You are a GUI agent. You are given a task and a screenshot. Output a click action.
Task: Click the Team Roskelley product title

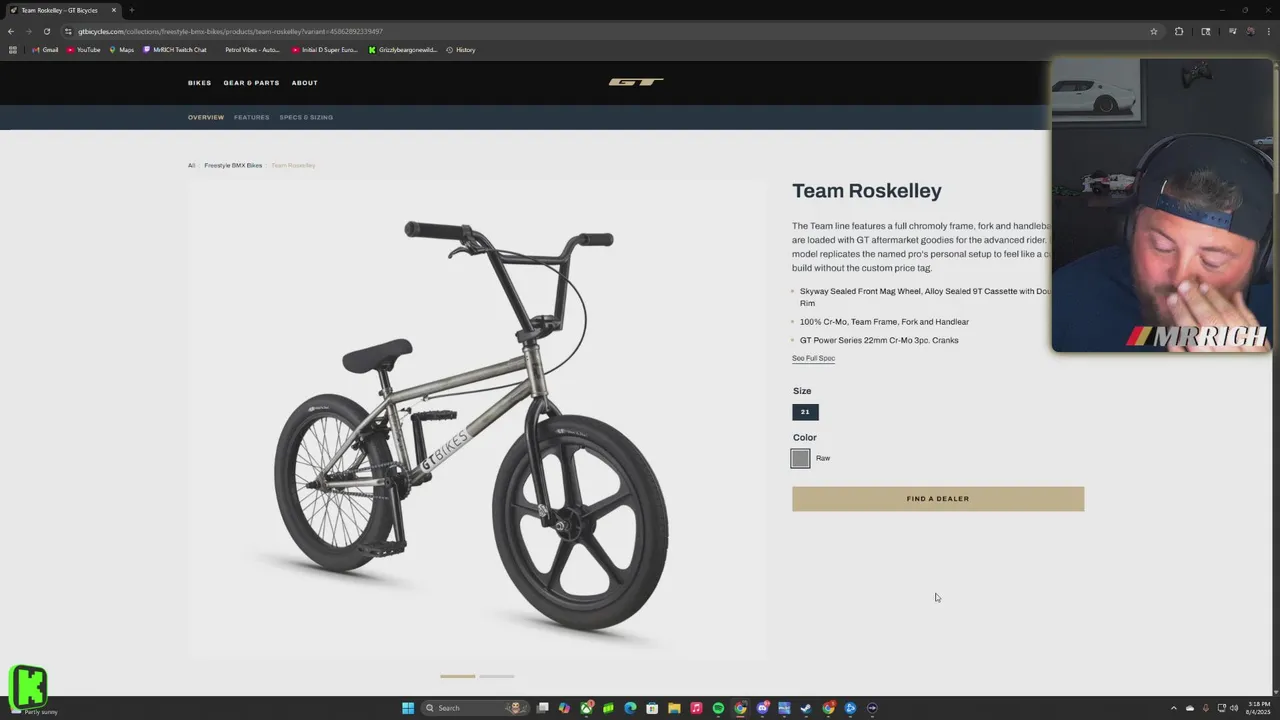[867, 190]
